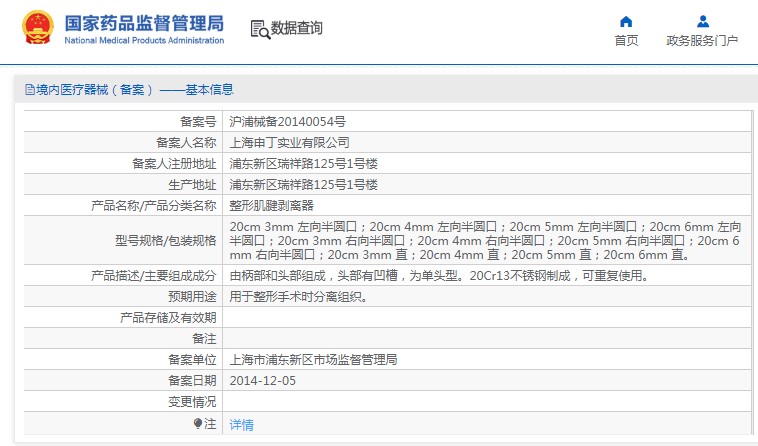
Task: Click company name 上海申丁实业有限公司
Action: 290,142
